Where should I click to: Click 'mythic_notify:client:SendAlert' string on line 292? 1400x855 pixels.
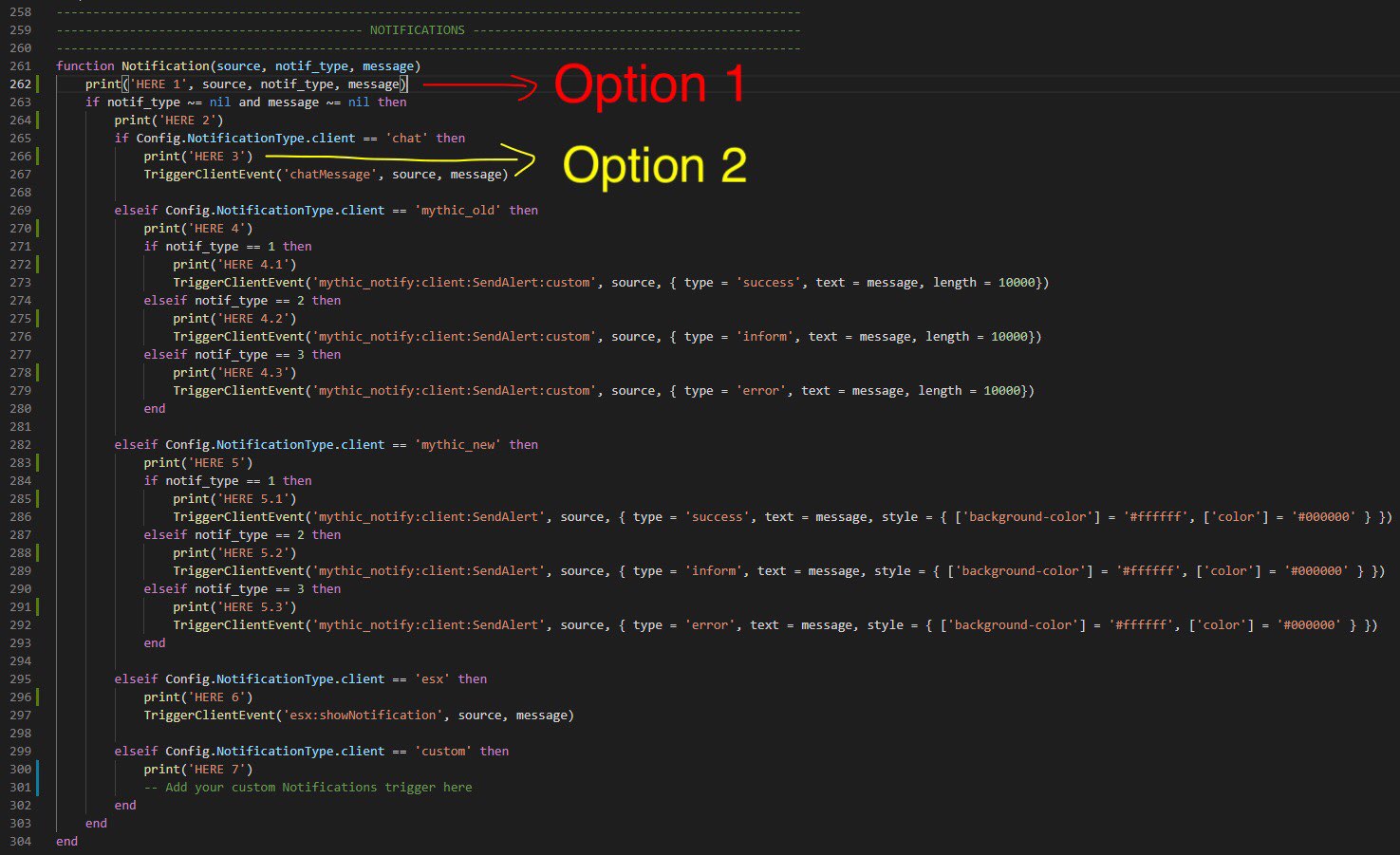point(428,624)
